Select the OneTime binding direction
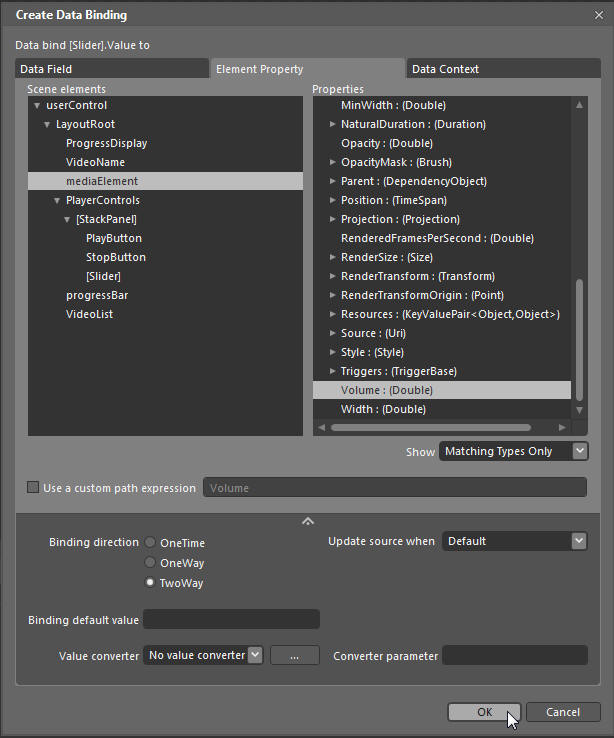This screenshot has height=738, width=614. pos(150,542)
